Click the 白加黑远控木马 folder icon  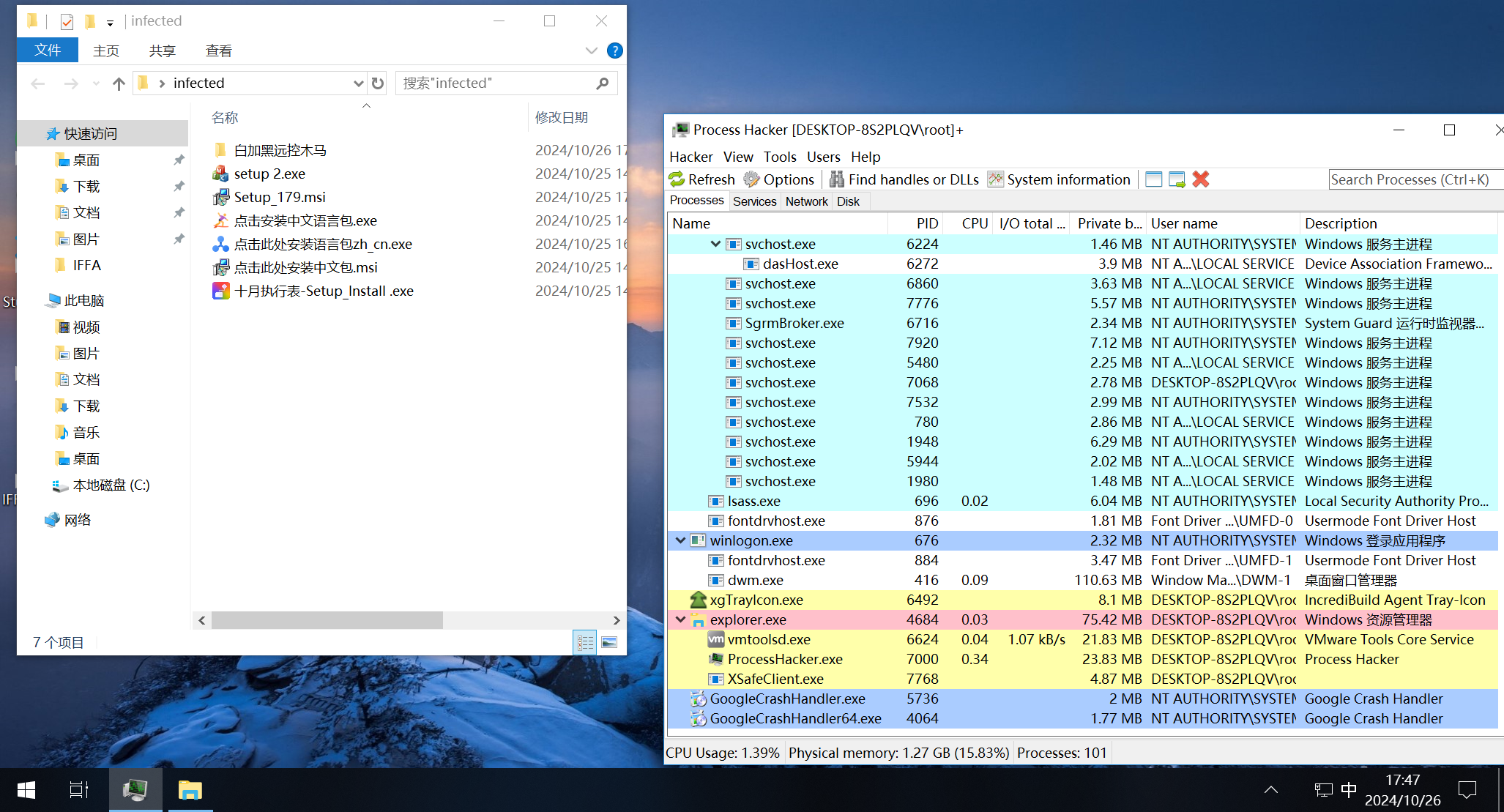click(x=220, y=150)
